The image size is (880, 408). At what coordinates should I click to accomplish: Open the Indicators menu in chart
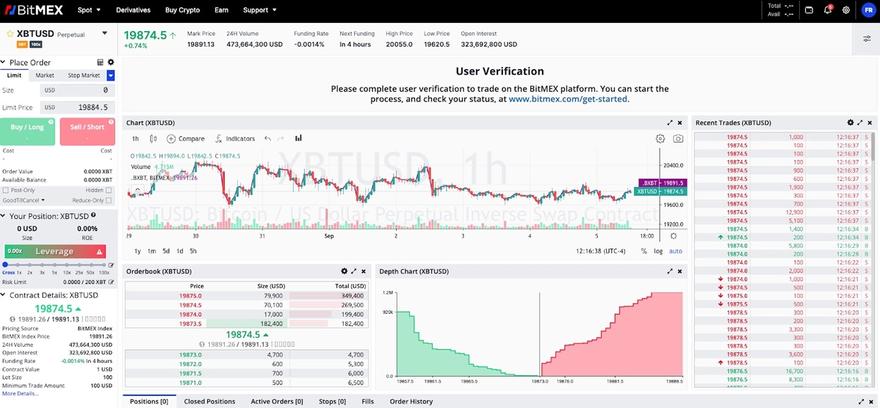235,139
